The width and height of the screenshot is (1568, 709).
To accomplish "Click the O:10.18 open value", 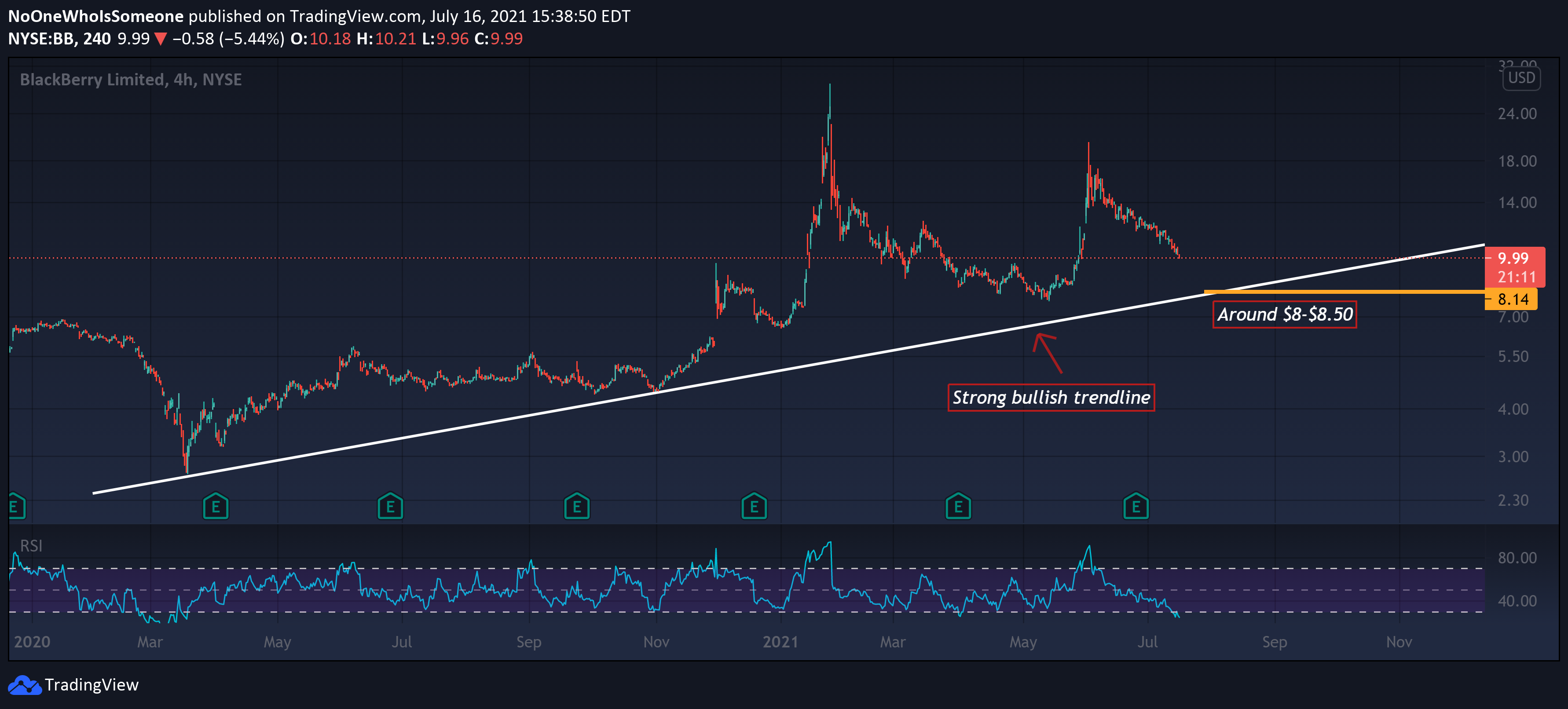I will pos(321,38).
